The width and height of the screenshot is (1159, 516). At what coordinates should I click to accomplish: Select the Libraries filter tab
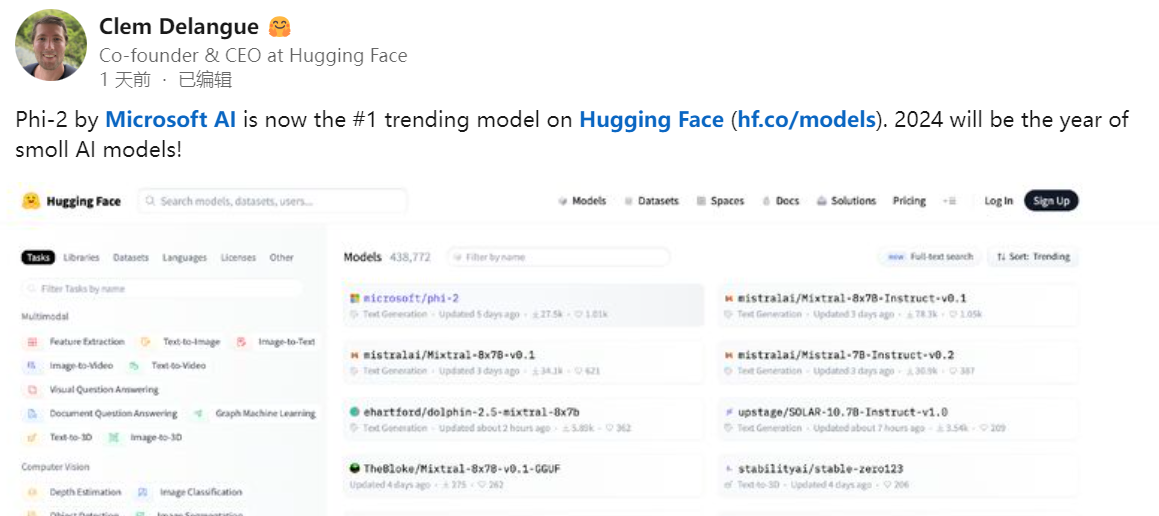pos(81,257)
